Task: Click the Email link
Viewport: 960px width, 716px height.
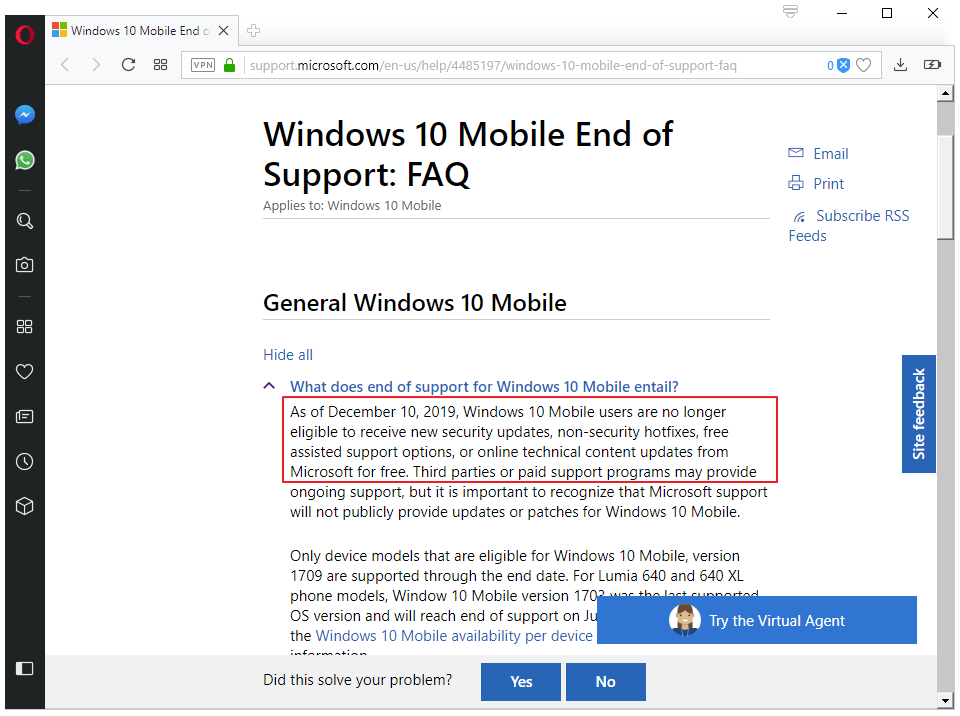Action: [x=830, y=154]
